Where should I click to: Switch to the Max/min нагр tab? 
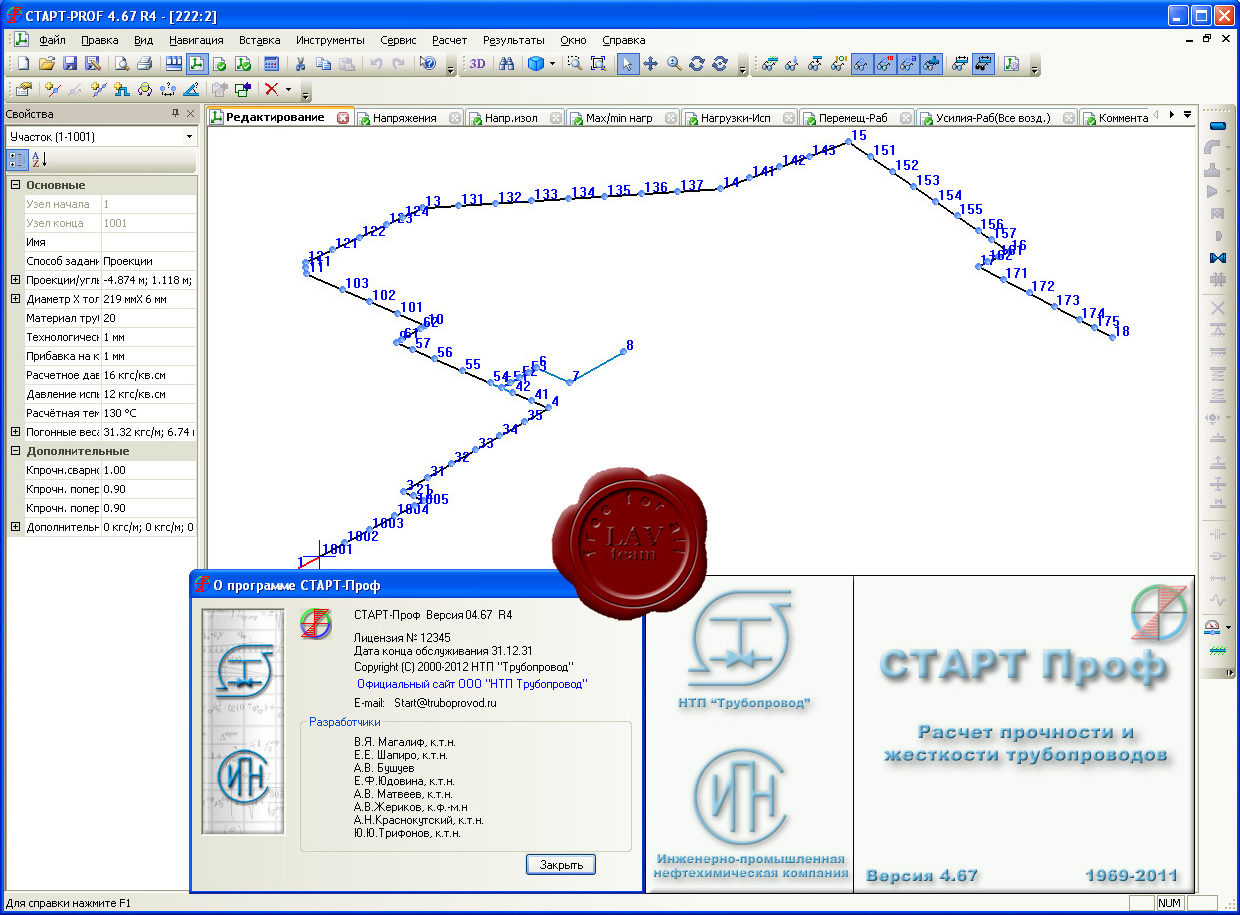pyautogui.click(x=624, y=118)
